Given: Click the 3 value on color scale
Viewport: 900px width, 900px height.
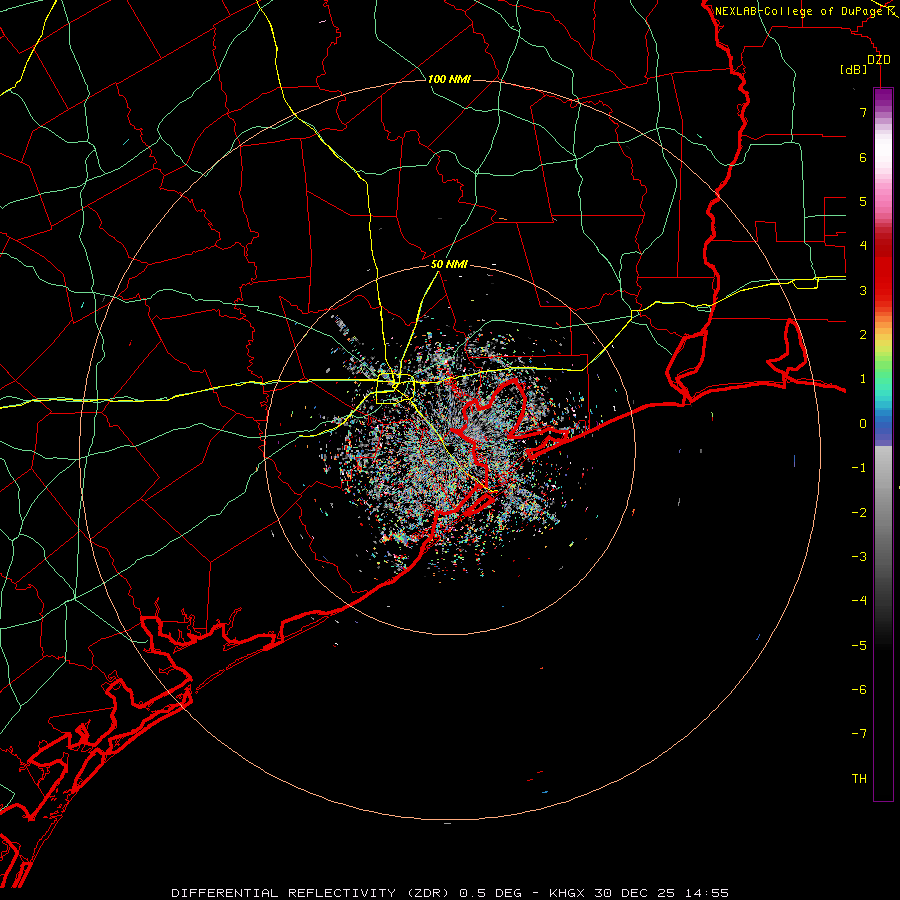Looking at the screenshot, I should (x=863, y=290).
